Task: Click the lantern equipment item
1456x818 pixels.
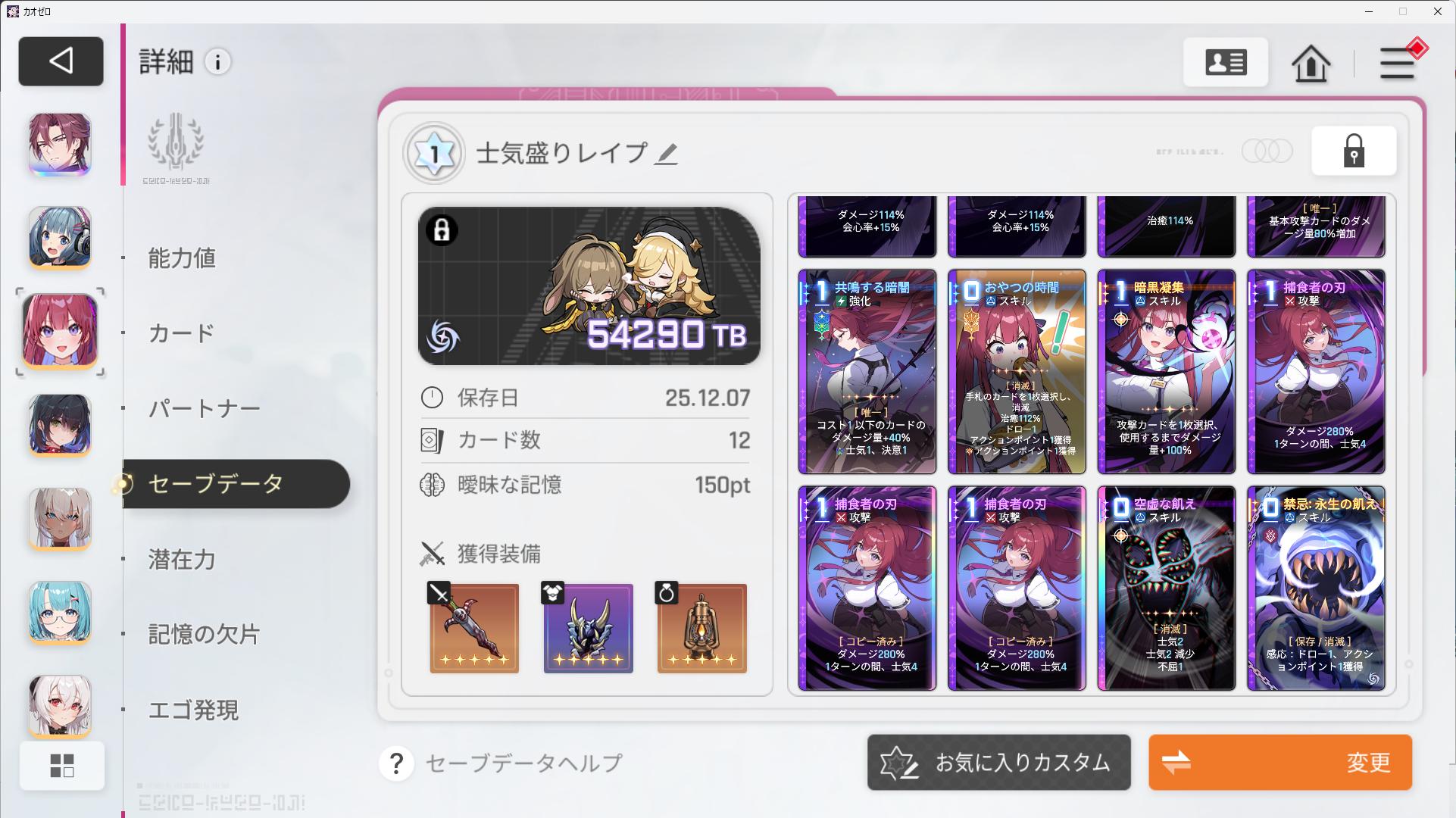Action: [x=701, y=628]
